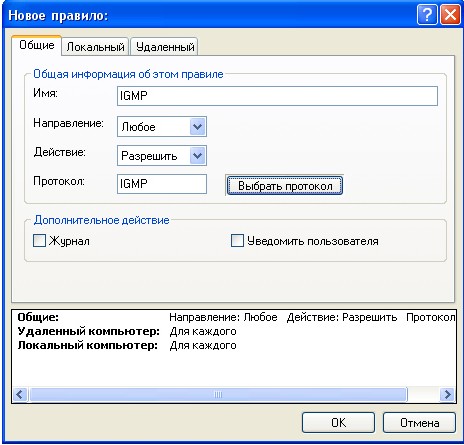Click the Отмена button
This screenshot has width=464, height=445.
(x=419, y=423)
